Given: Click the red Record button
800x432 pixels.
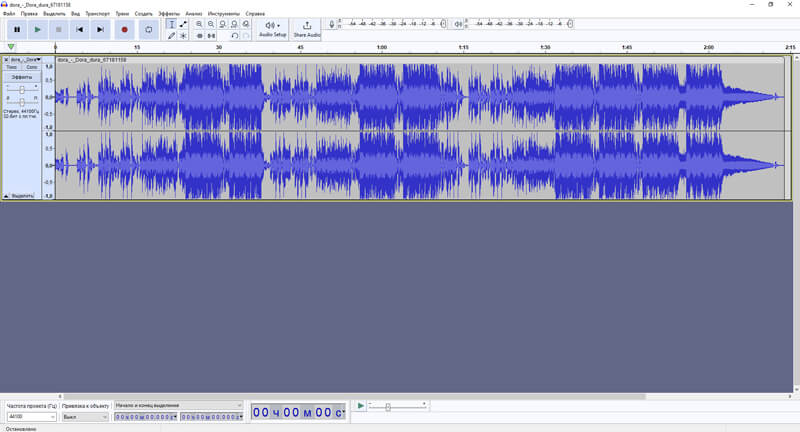Looking at the screenshot, I should pos(124,30).
